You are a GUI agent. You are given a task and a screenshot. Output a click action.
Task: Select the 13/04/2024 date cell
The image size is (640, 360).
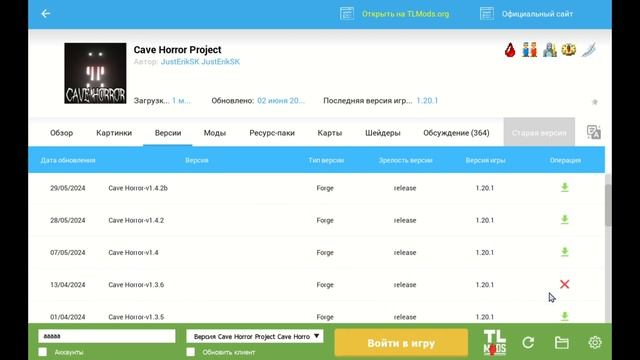tap(68, 285)
